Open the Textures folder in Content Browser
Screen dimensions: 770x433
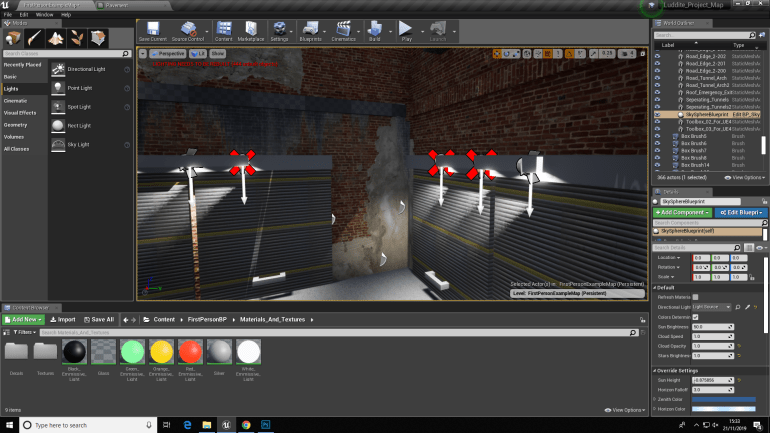(45, 352)
